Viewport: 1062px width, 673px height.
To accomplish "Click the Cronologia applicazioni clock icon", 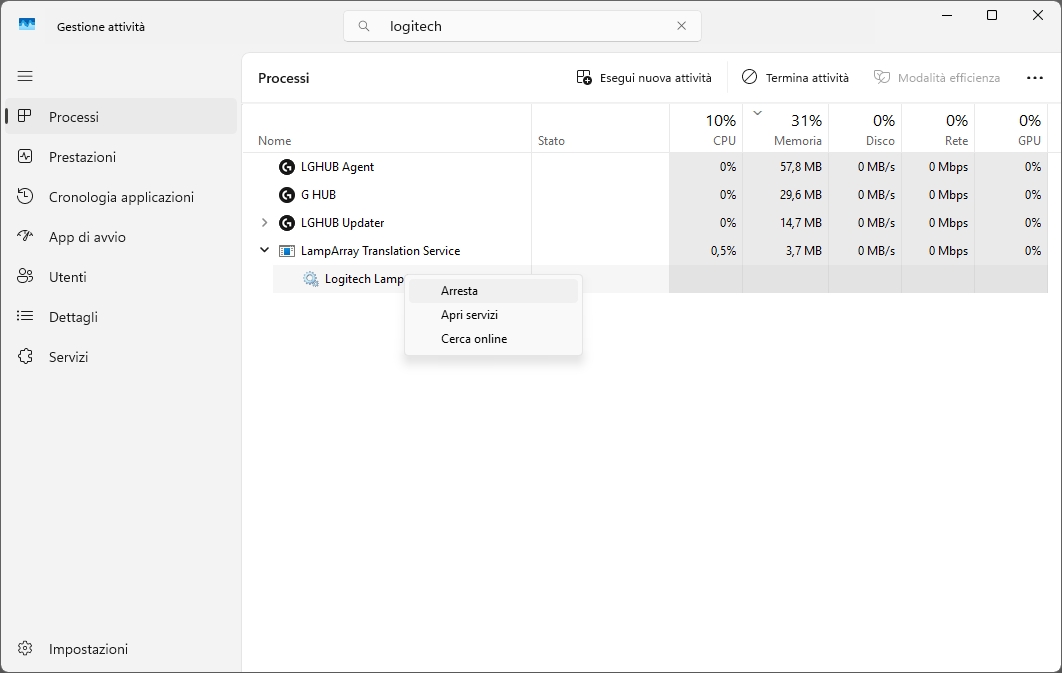I will click(25, 196).
